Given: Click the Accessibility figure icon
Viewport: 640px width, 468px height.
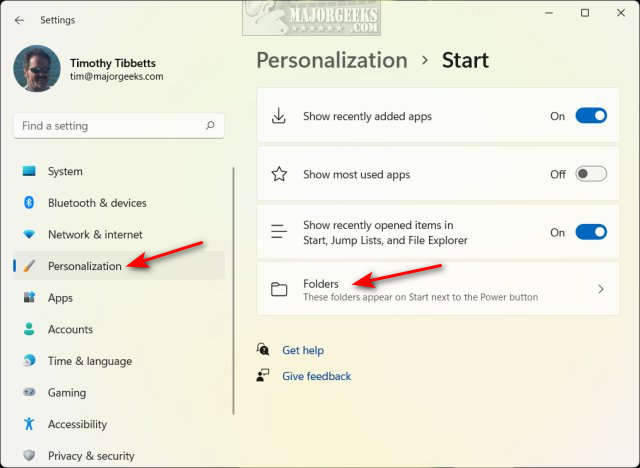Looking at the screenshot, I should 29,424.
